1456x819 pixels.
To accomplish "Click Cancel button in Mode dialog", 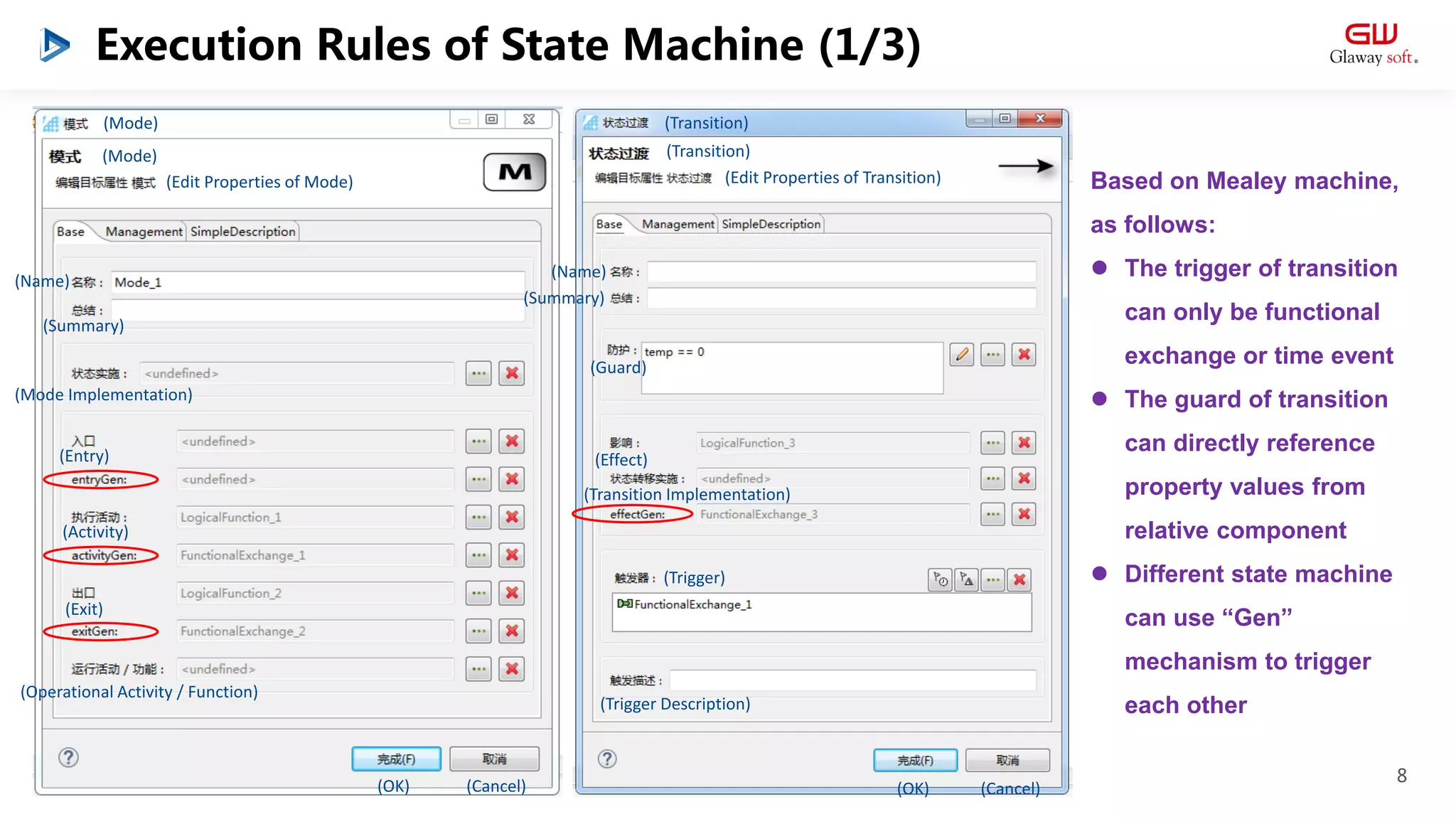I will [495, 759].
